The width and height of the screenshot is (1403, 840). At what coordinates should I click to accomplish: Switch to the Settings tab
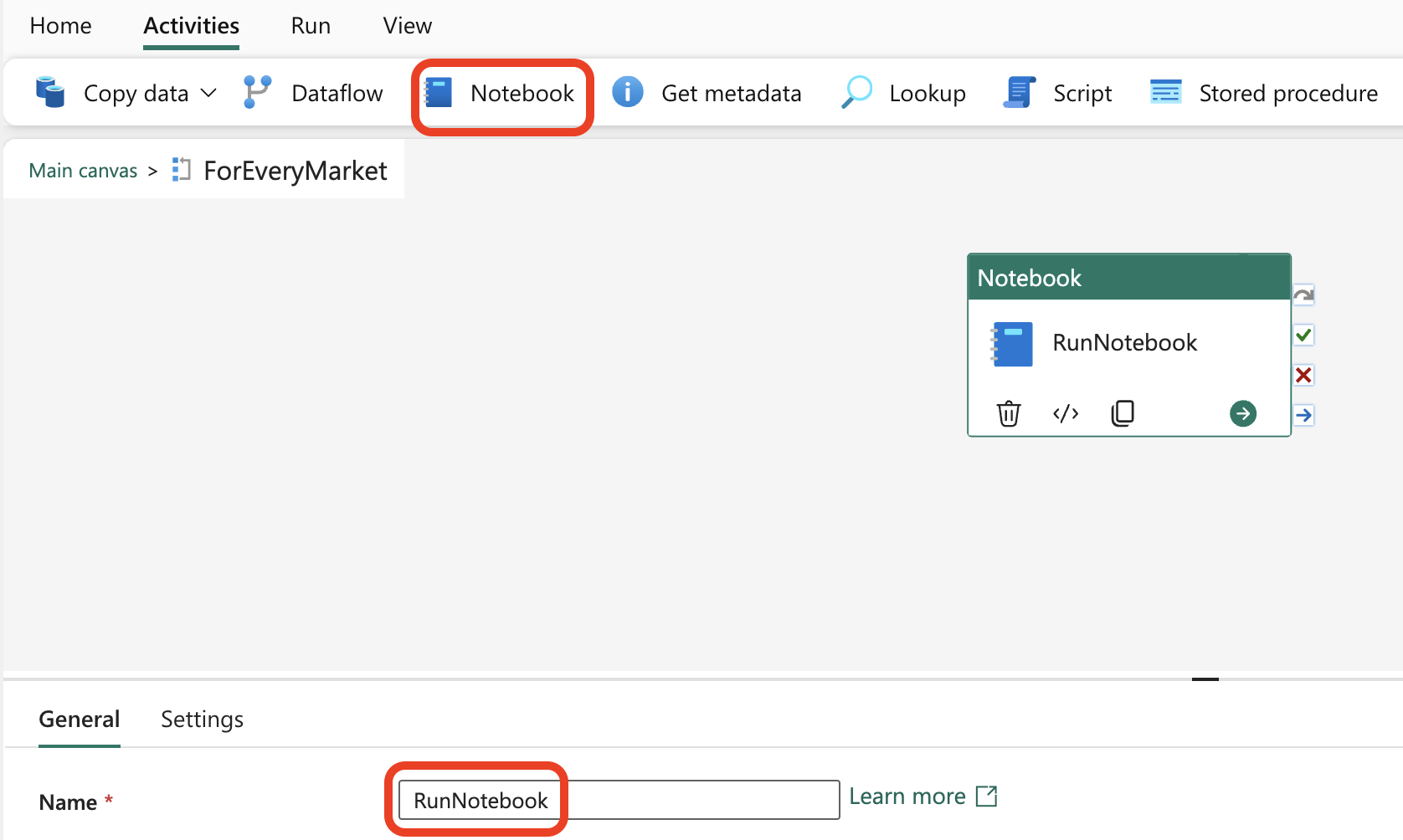[202, 720]
